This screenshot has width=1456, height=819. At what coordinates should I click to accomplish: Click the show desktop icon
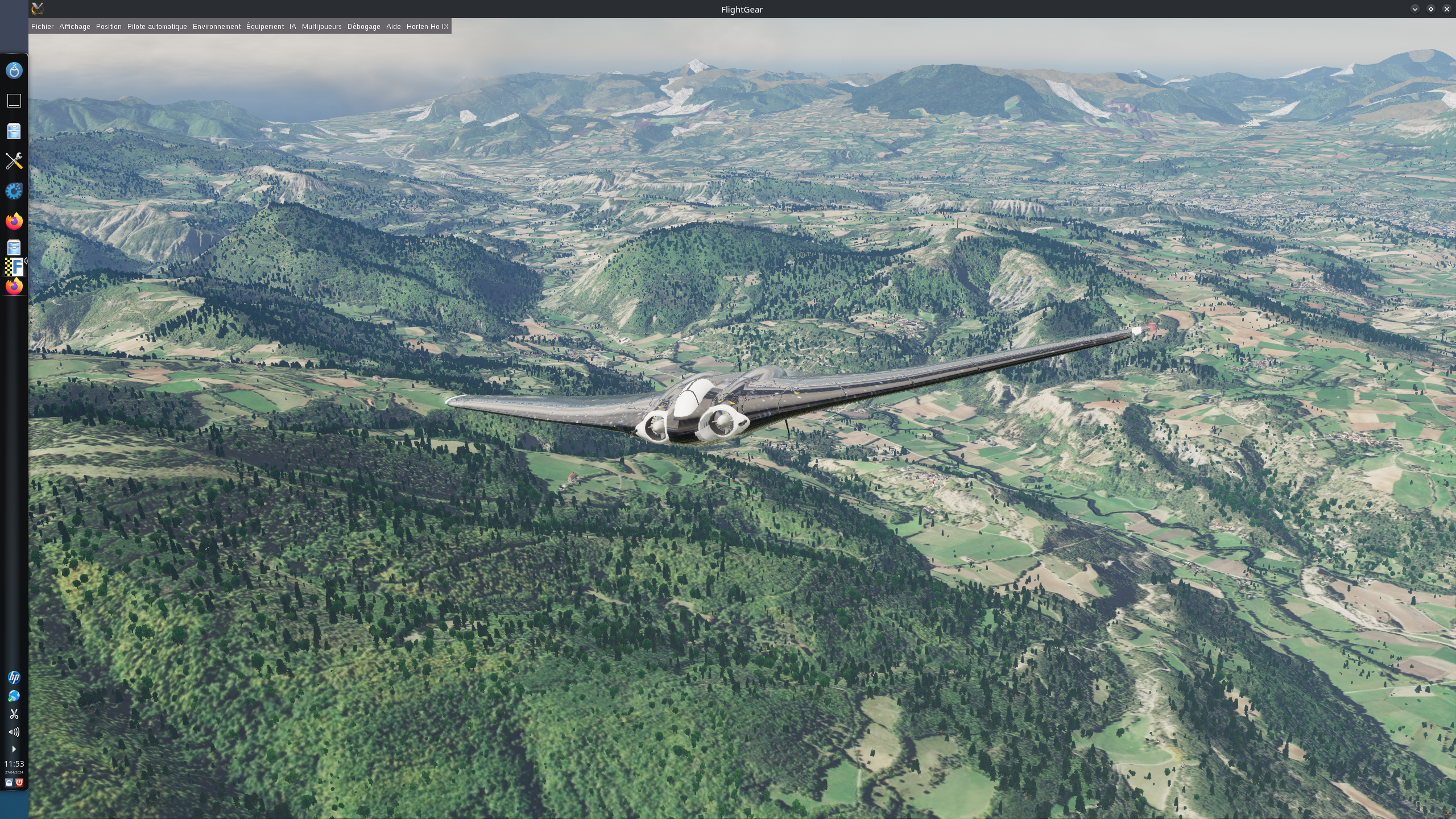coord(14,101)
